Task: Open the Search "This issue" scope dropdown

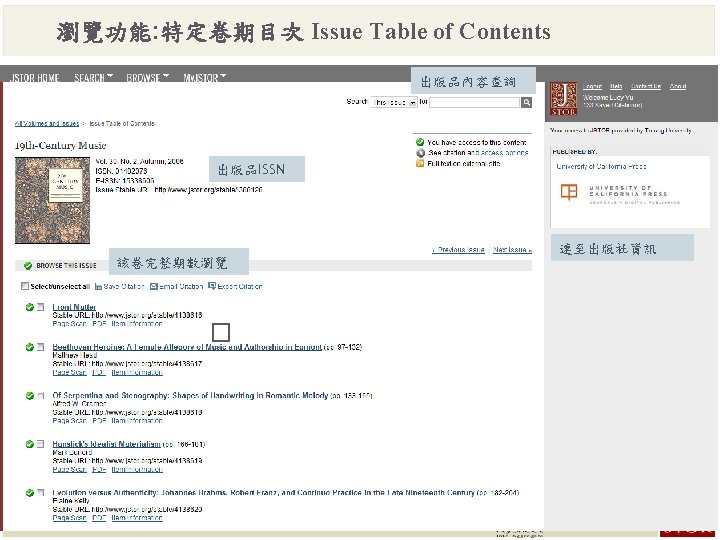Action: click(394, 102)
